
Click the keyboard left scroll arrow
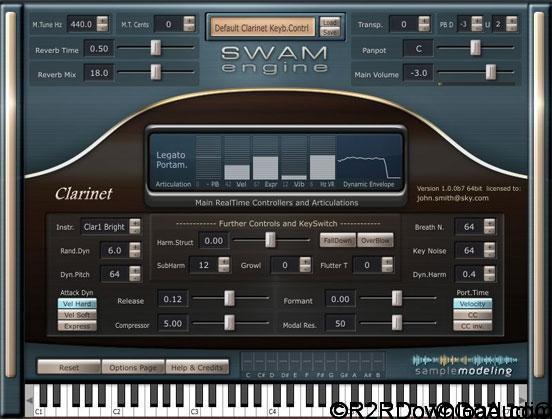pyautogui.click(x=30, y=400)
